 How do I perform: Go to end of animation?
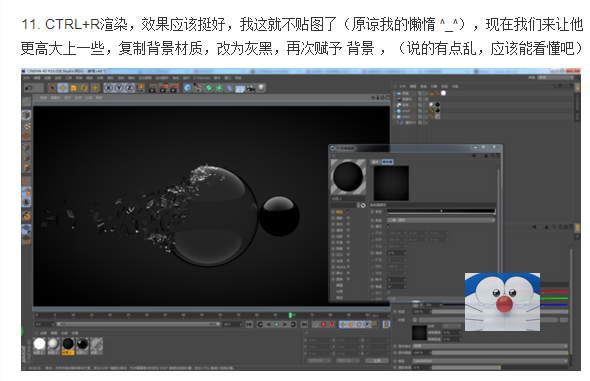pos(304,325)
